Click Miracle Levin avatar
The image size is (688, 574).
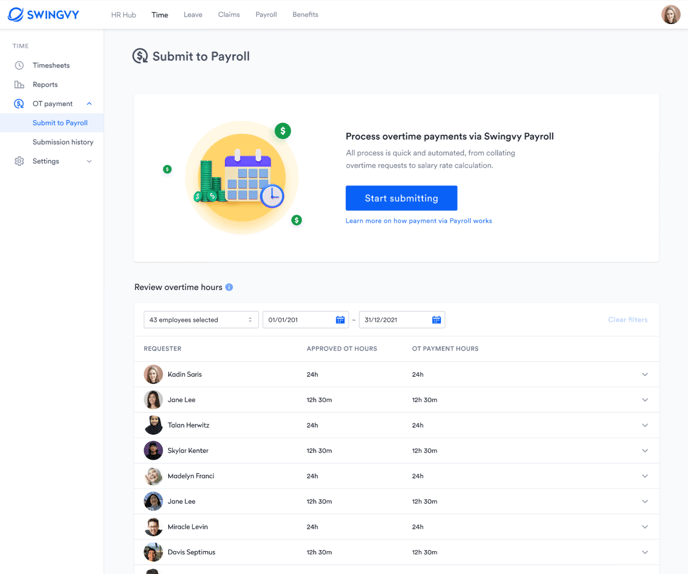(153, 527)
